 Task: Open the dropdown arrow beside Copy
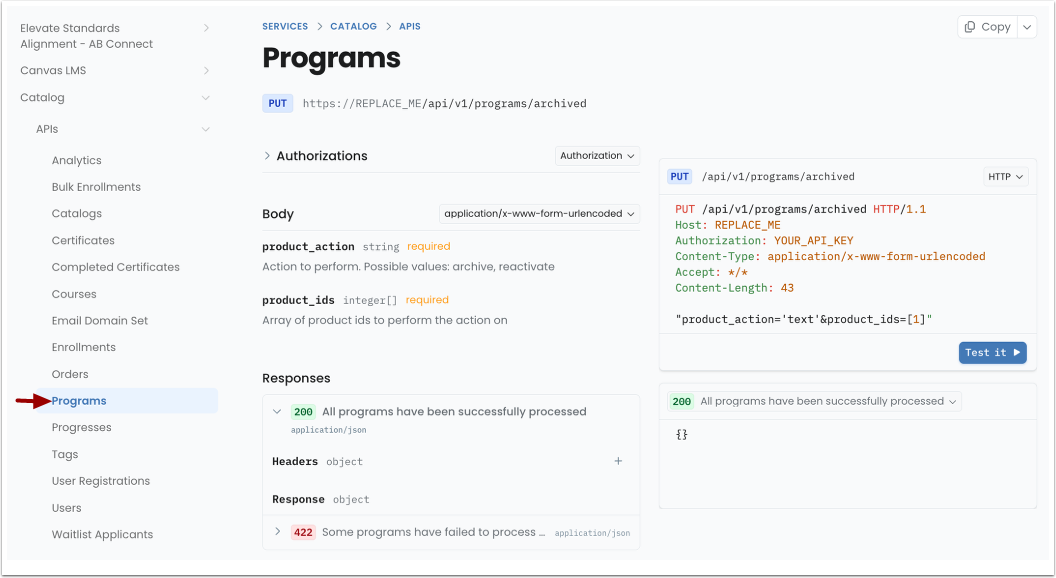click(1027, 27)
